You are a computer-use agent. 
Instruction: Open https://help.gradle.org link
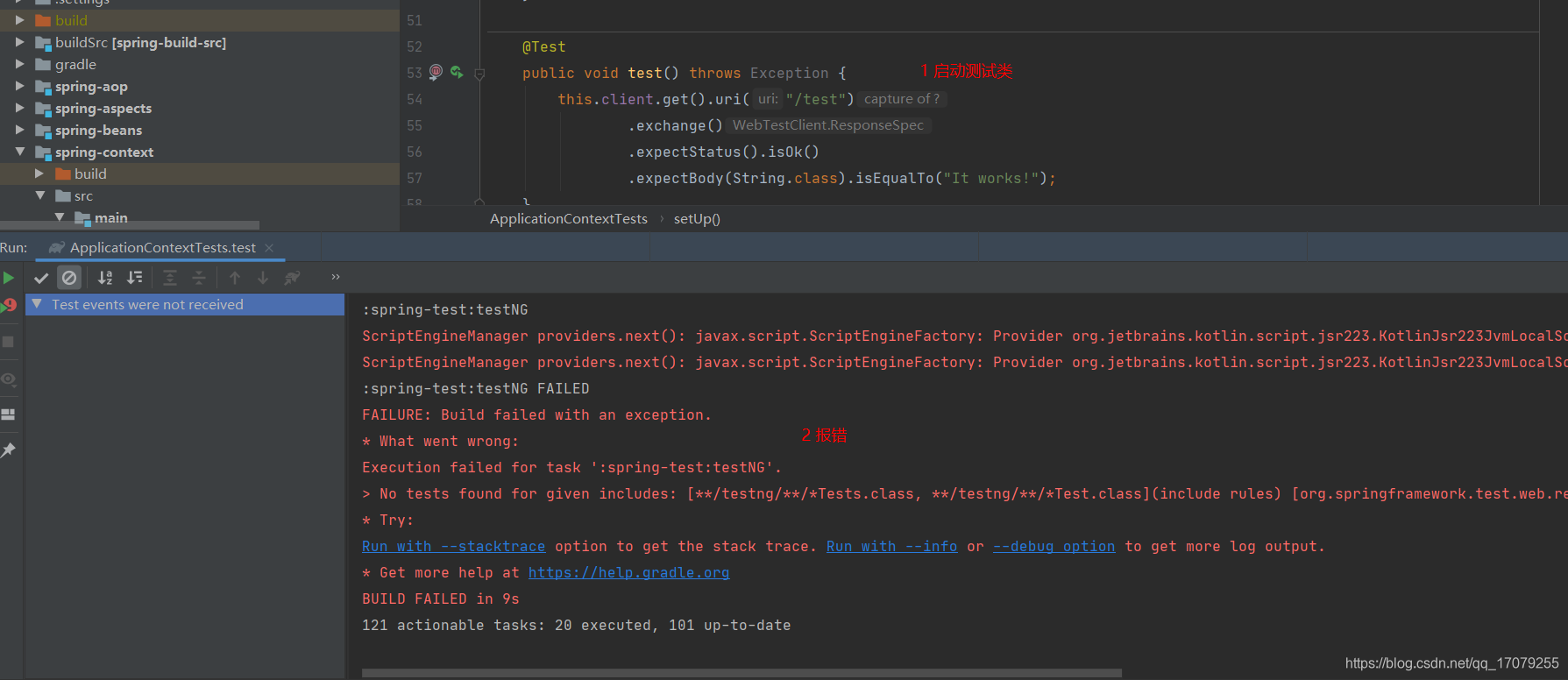628,573
